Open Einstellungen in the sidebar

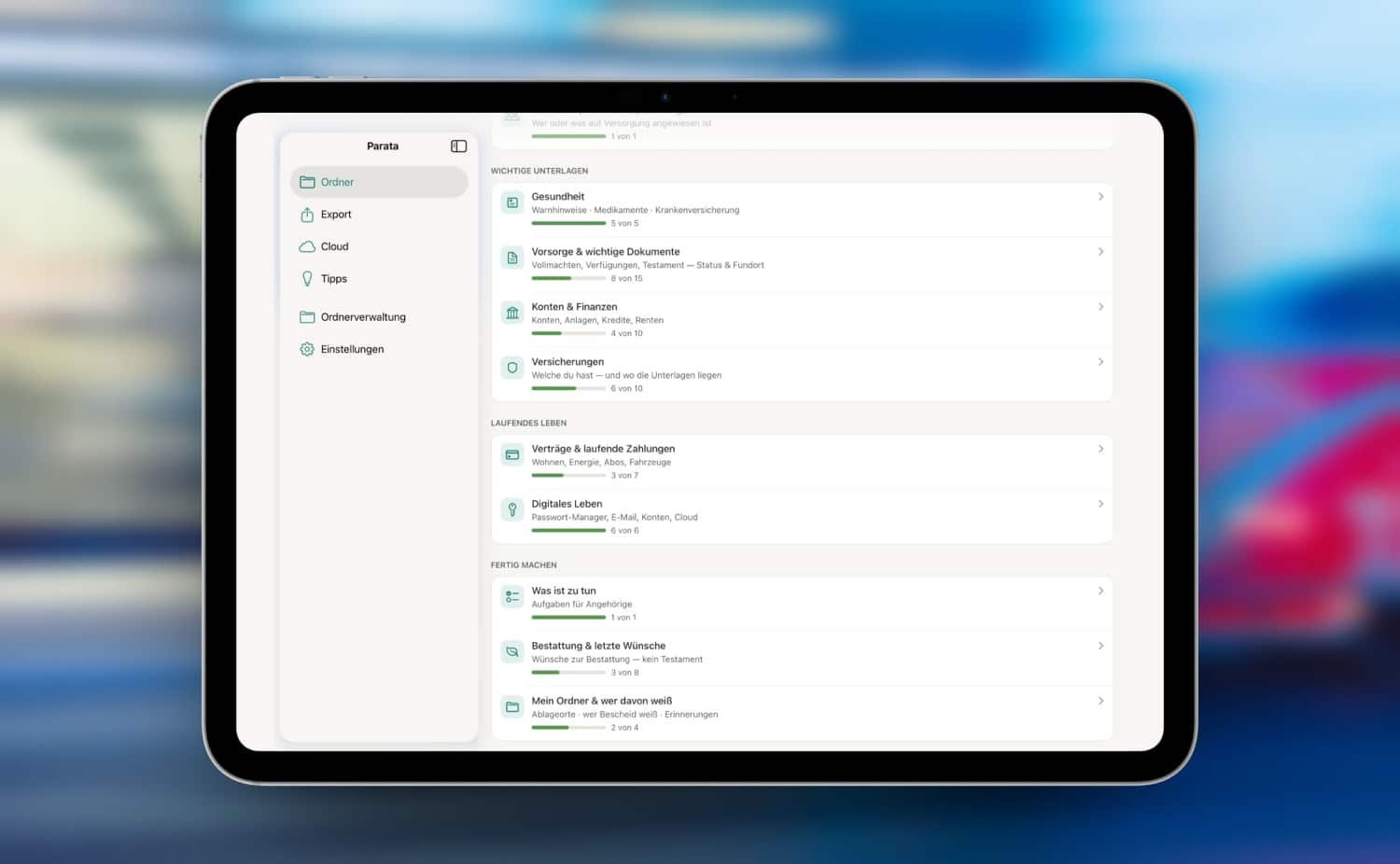coord(379,349)
